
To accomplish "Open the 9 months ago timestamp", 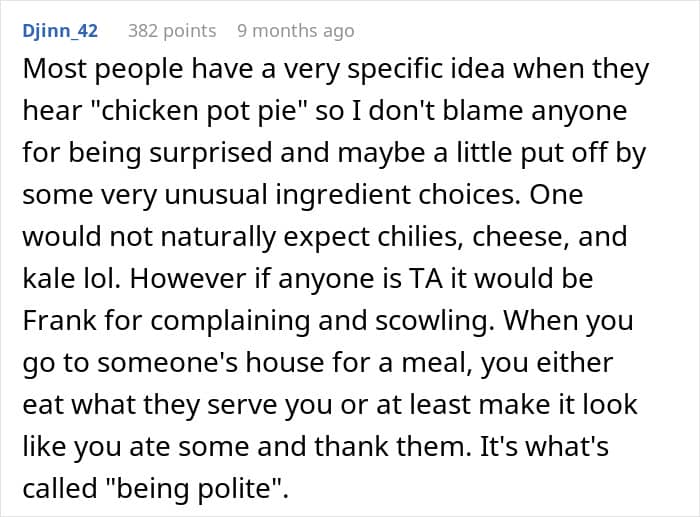I will tap(296, 31).
